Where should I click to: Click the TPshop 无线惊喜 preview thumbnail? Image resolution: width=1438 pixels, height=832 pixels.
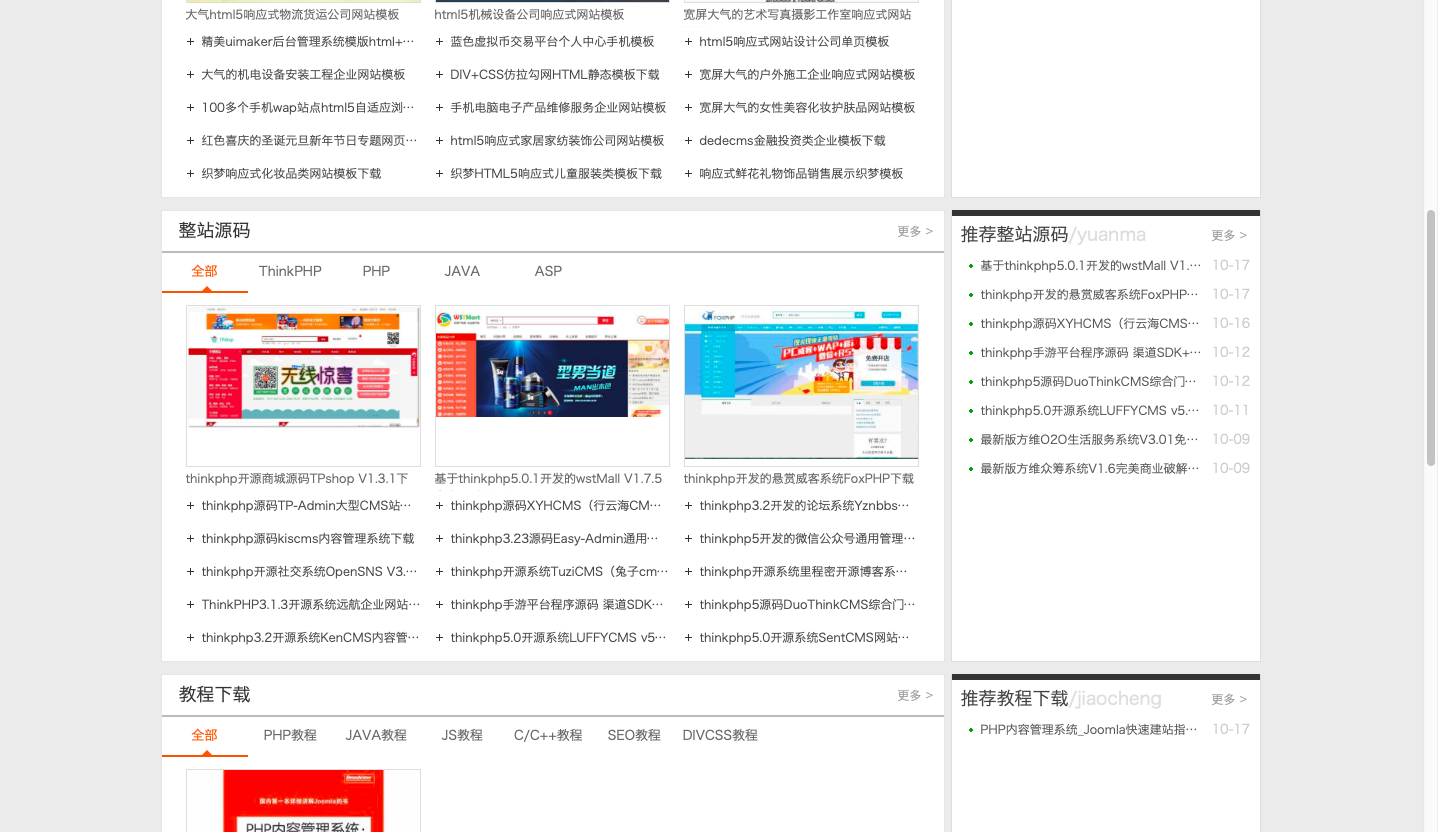point(303,385)
